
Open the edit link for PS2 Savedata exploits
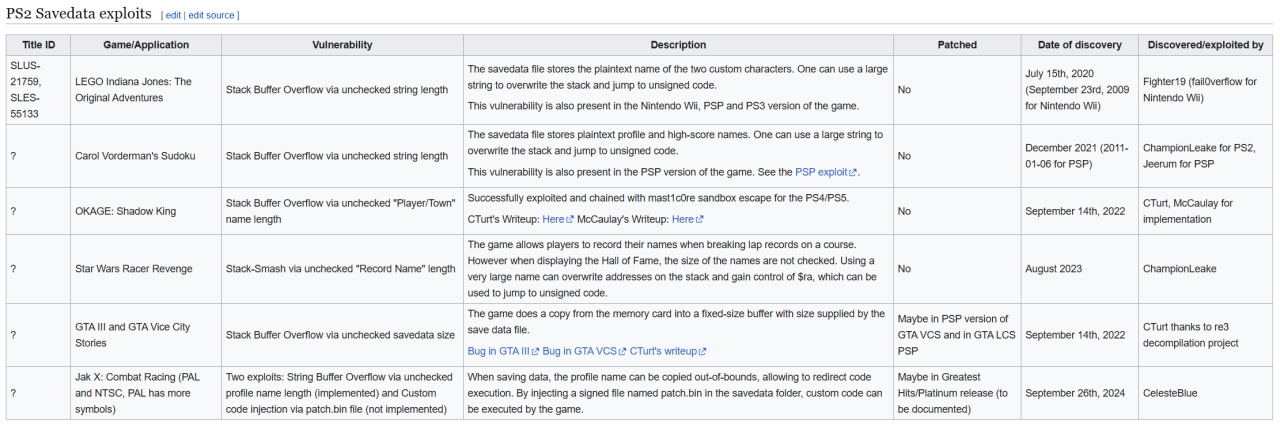tap(173, 16)
